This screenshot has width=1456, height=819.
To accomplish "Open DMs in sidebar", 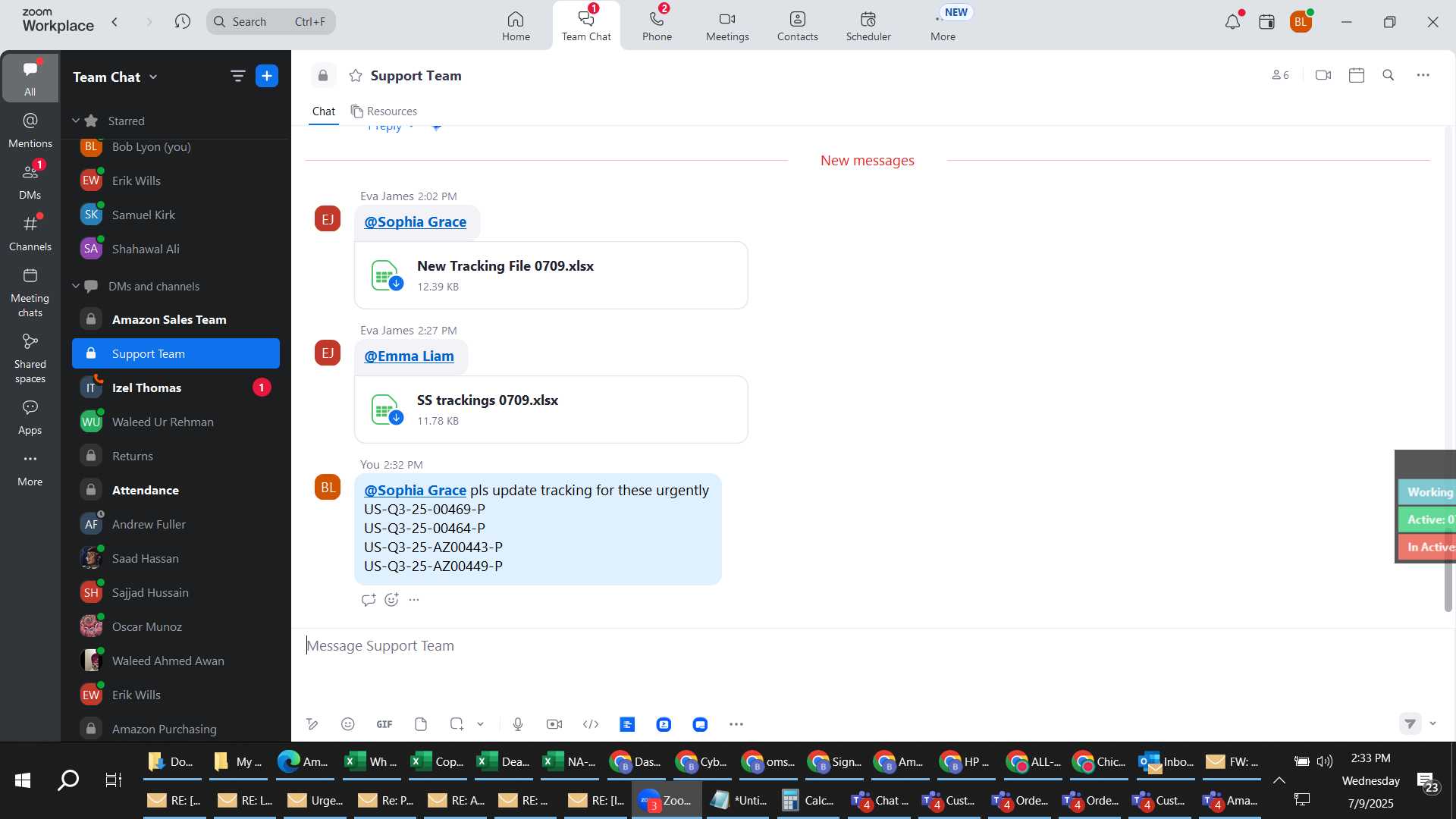I will (30, 182).
